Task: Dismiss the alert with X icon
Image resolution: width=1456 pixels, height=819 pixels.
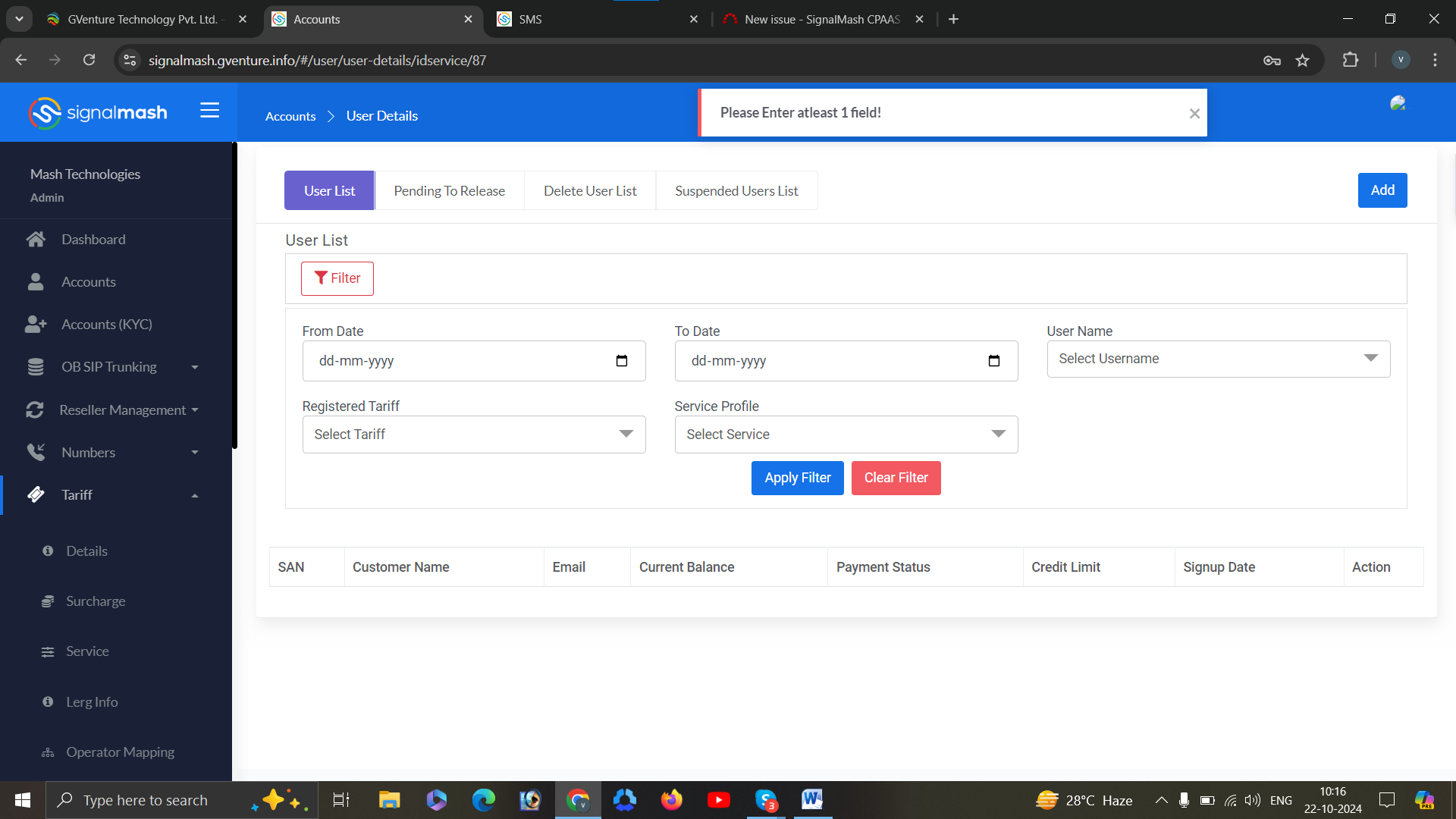Action: coord(1194,114)
